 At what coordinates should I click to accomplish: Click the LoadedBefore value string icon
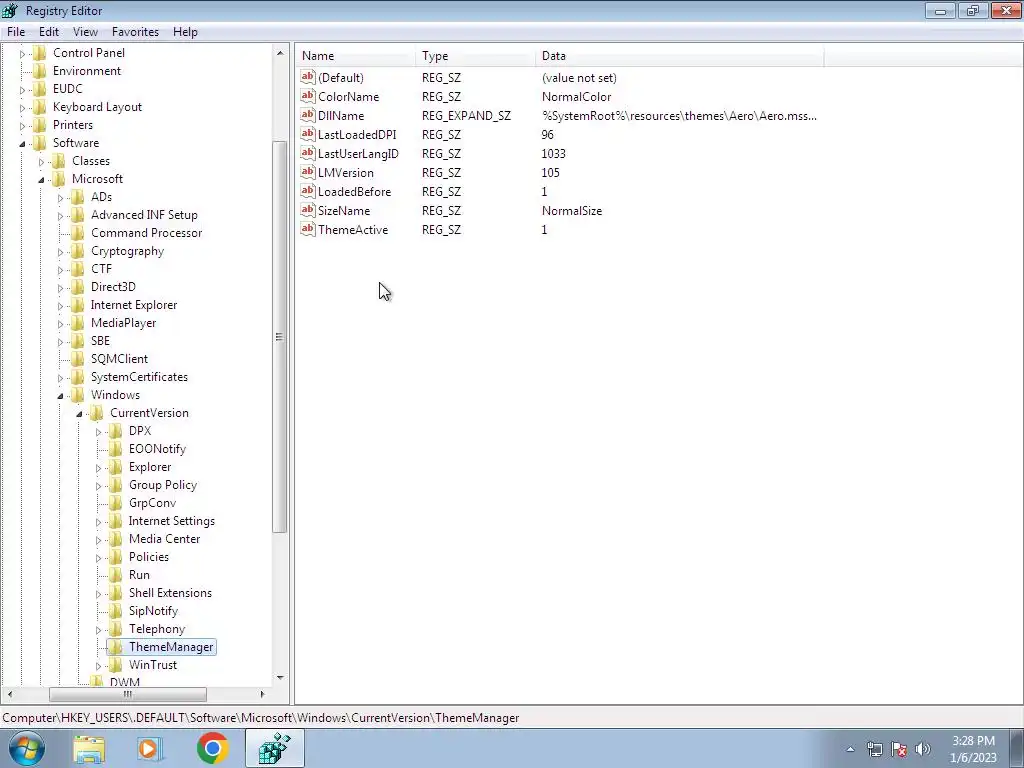point(308,191)
